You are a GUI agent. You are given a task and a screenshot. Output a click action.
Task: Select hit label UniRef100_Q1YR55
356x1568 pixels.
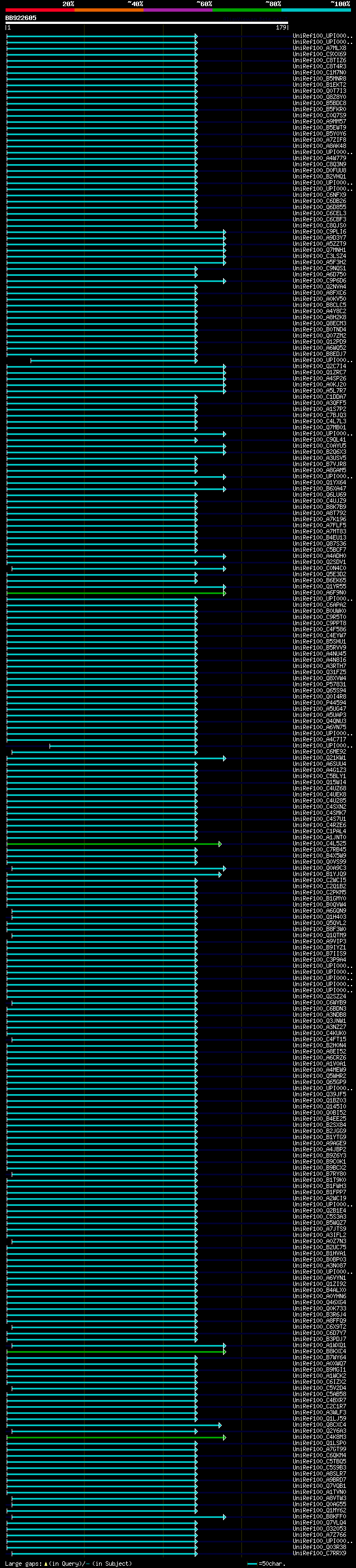319,586
